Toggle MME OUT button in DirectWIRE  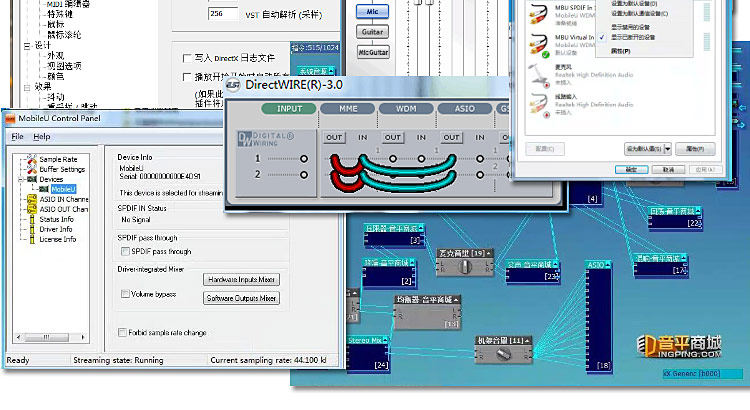(x=334, y=137)
